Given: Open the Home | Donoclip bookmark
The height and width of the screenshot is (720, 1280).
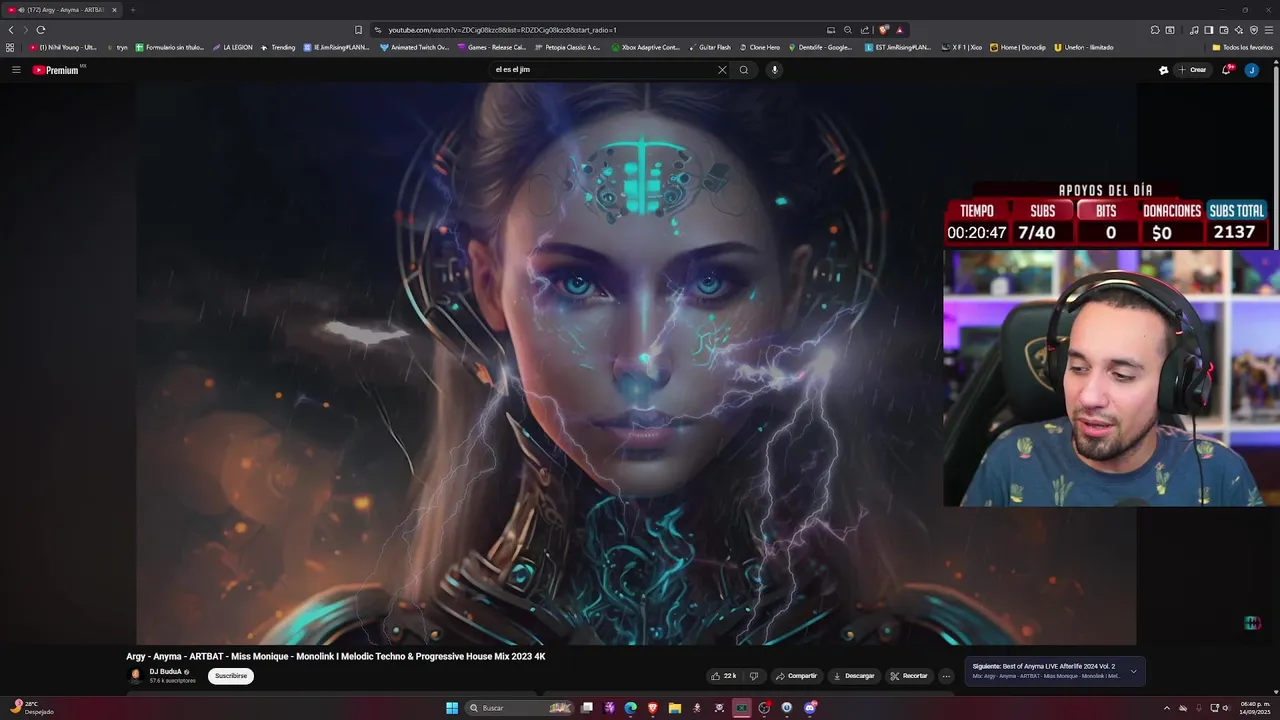Looking at the screenshot, I should [1018, 47].
